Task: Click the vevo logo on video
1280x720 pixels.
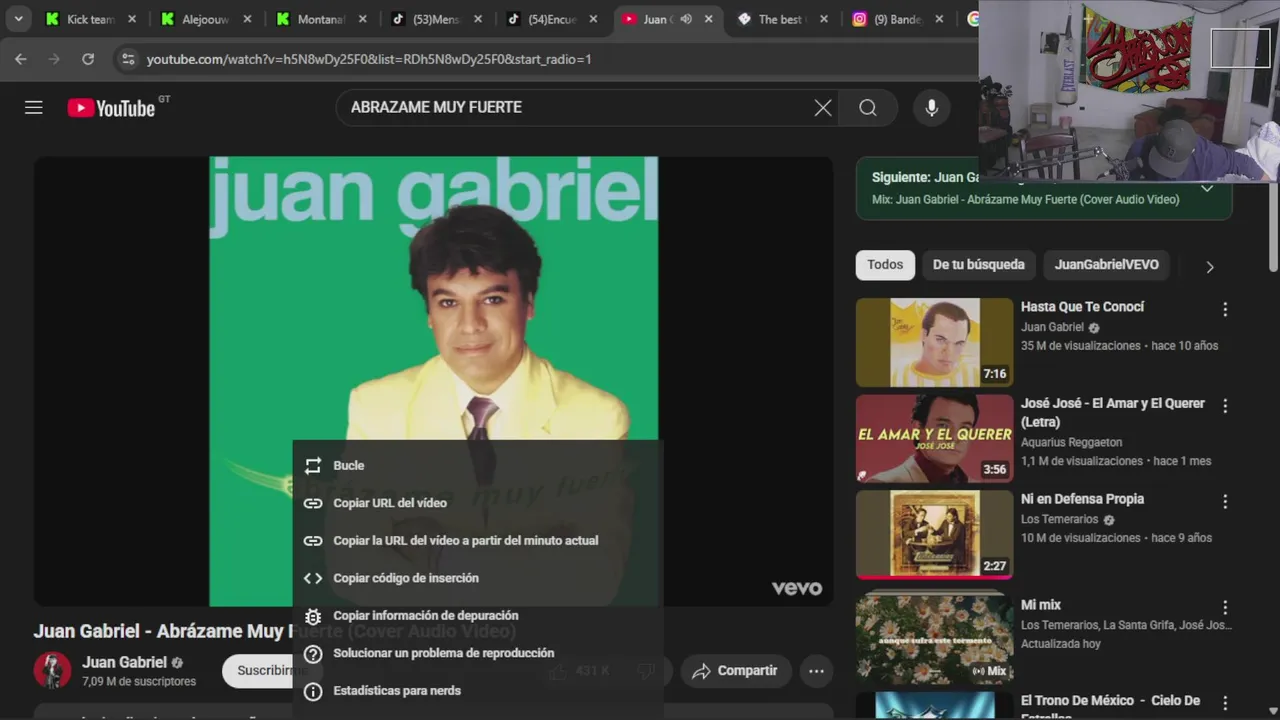Action: pos(797,588)
